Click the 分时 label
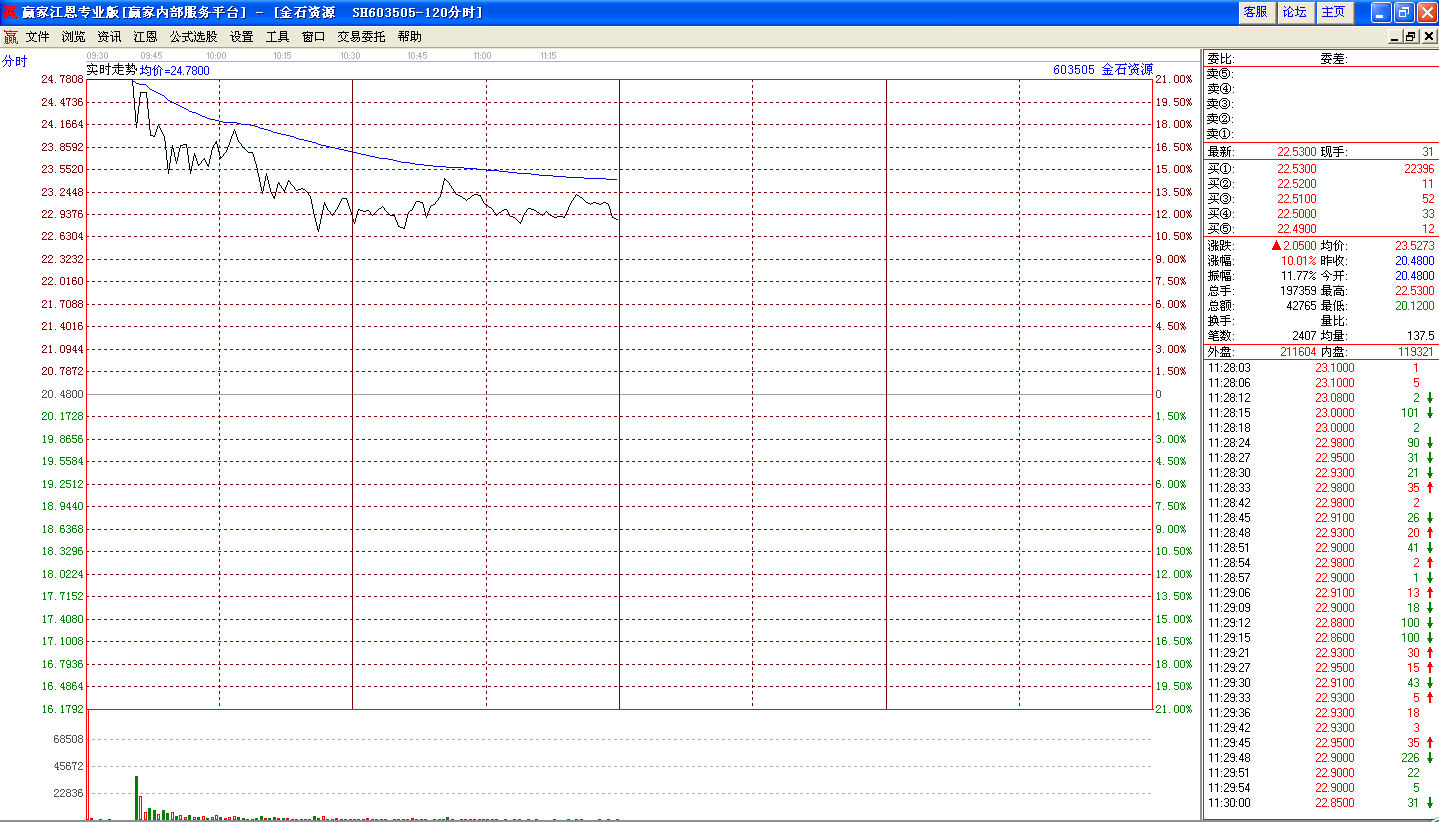This screenshot has width=1439, height=822. pos(14,61)
